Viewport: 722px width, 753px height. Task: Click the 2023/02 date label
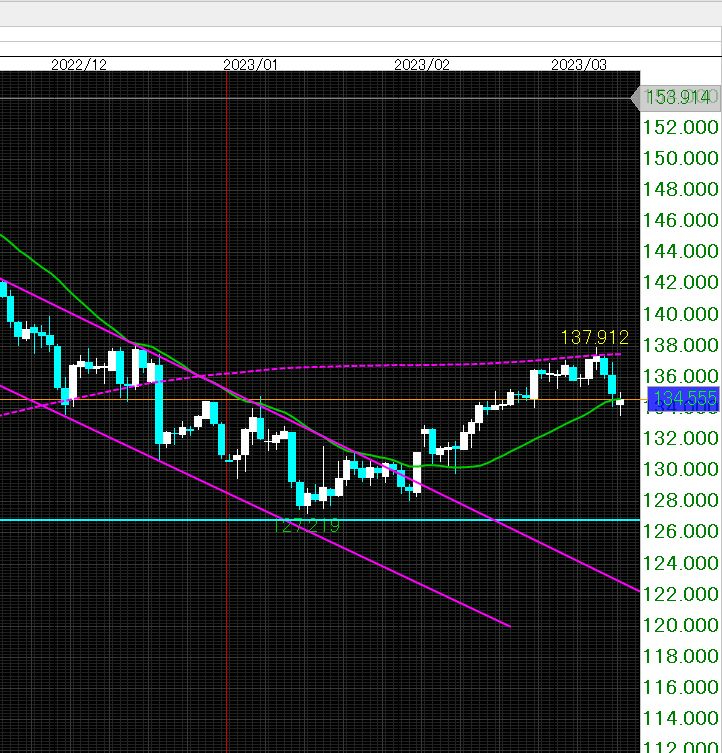[x=422, y=65]
